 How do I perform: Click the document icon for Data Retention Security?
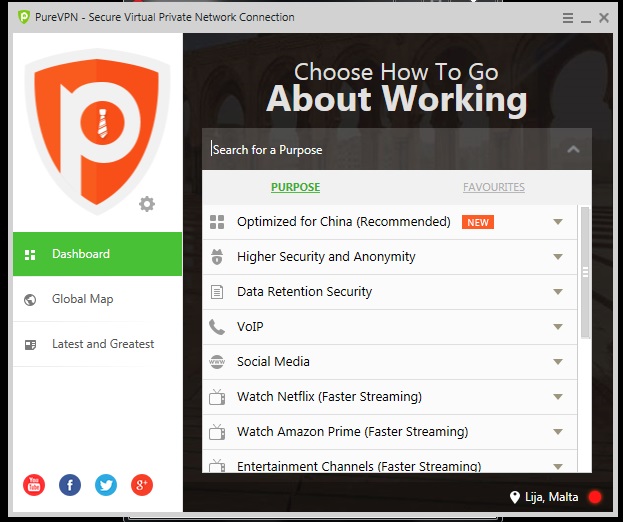click(217, 292)
